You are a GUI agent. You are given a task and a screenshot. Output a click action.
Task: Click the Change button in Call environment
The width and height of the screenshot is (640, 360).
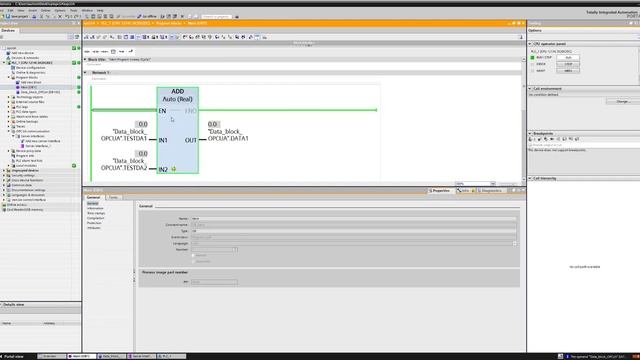pos(622,101)
